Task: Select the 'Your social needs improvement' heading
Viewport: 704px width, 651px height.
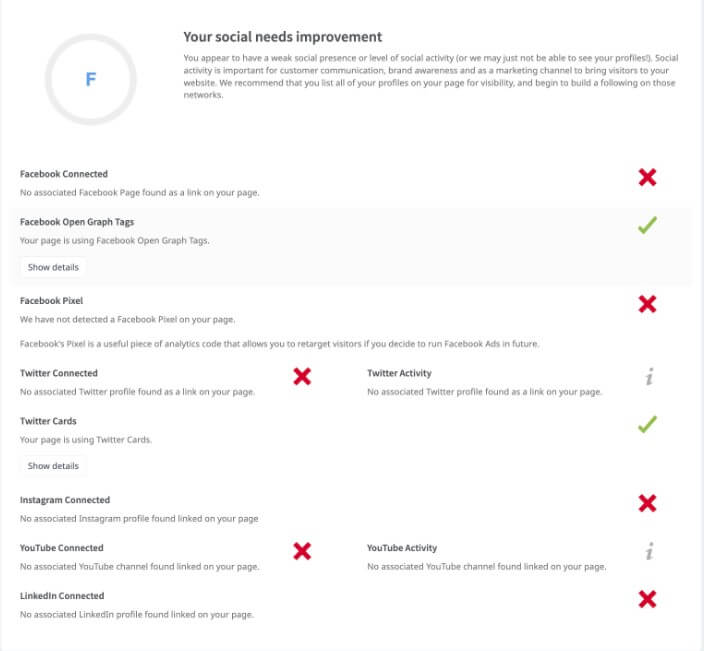Action: pyautogui.click(x=282, y=37)
